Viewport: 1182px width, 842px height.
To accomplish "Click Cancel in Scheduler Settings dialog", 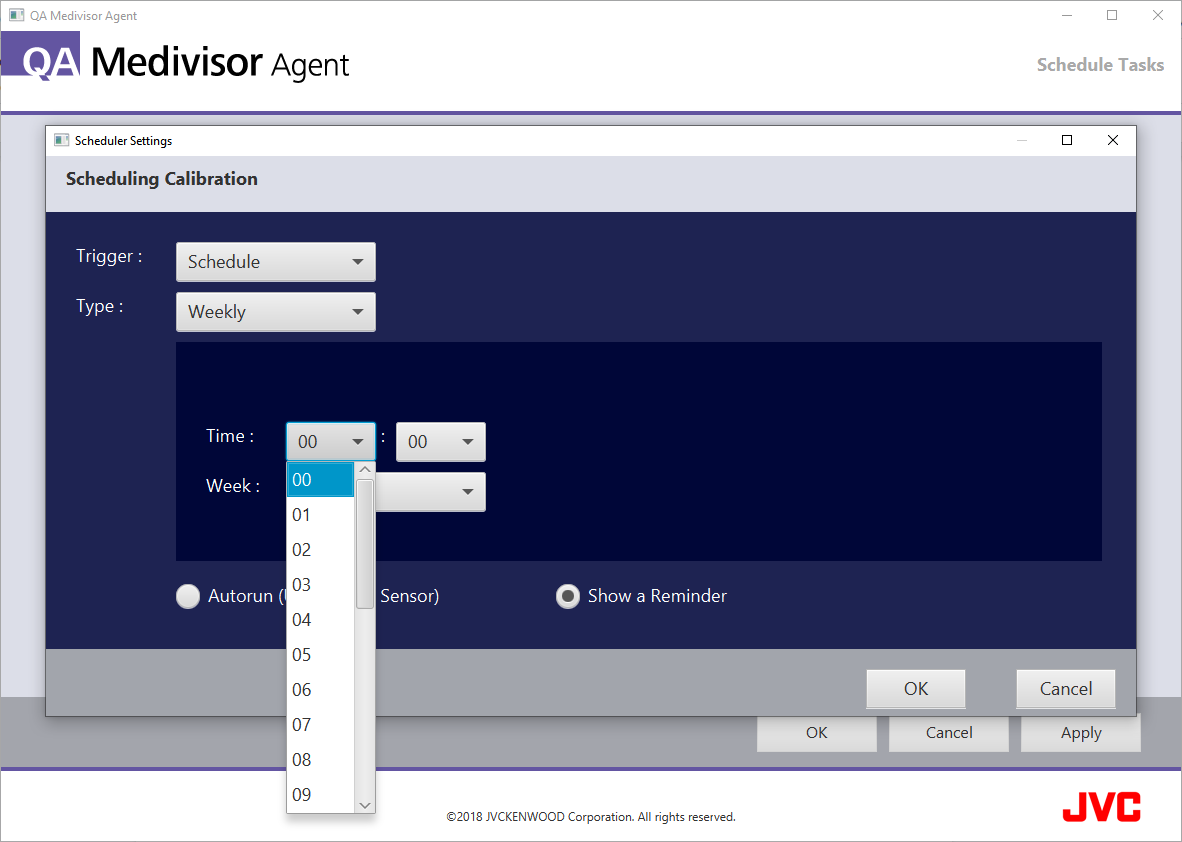I will (1066, 689).
